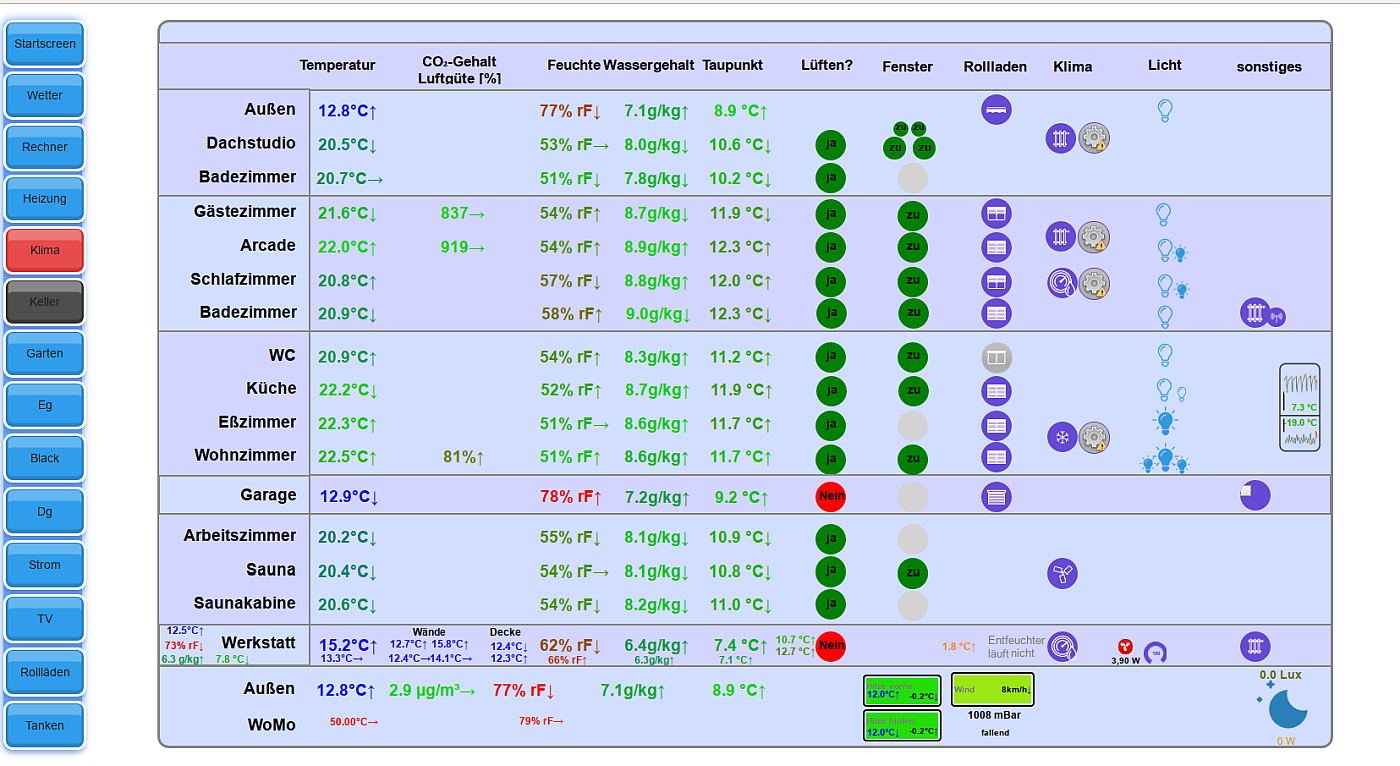Viewport: 1400px width, 766px height.
Task: Click the Schlafzimmer dehumidifier gauge icon
Action: click(x=1062, y=283)
